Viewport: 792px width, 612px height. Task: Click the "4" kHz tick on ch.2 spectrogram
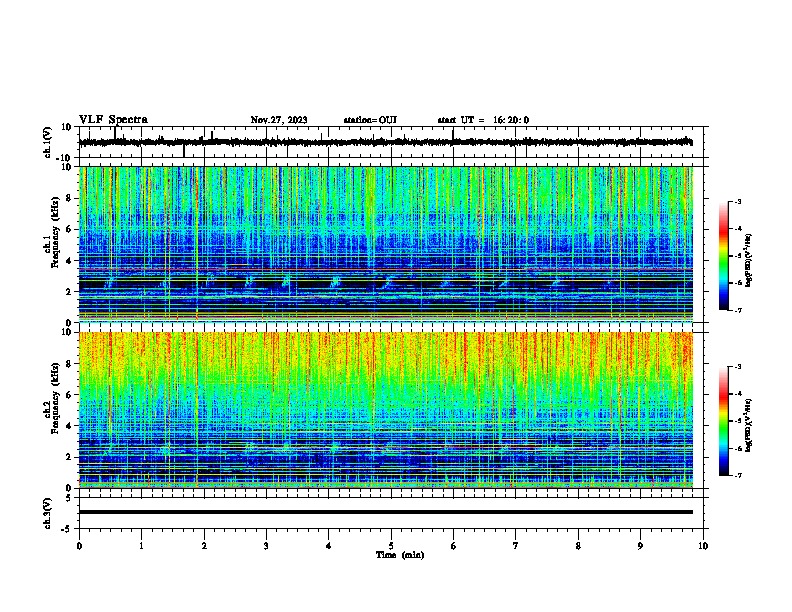click(x=70, y=426)
